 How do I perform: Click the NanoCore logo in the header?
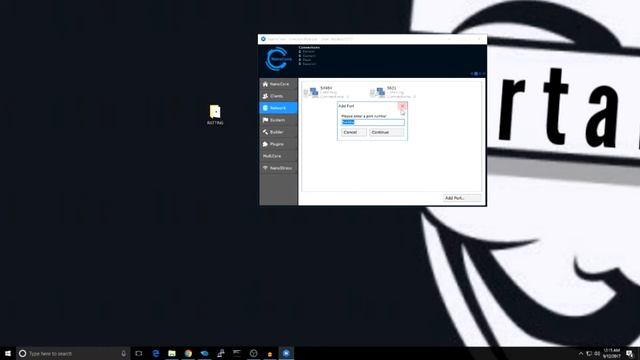(278, 59)
